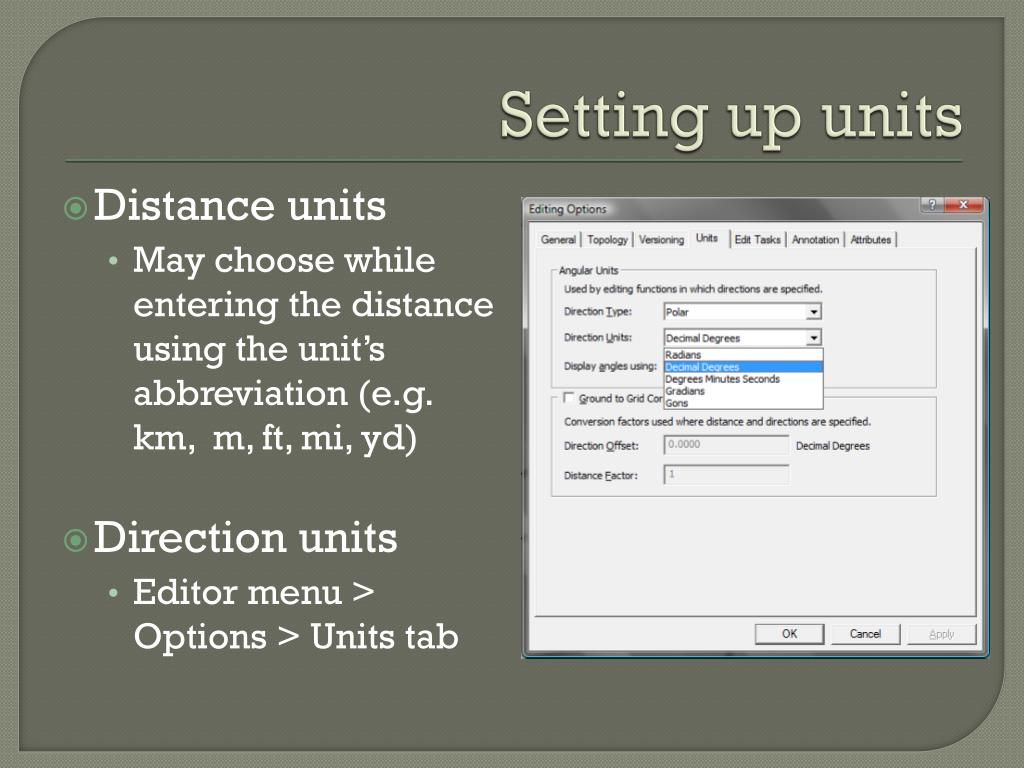Click the dialog help question-mark icon

pyautogui.click(x=932, y=205)
